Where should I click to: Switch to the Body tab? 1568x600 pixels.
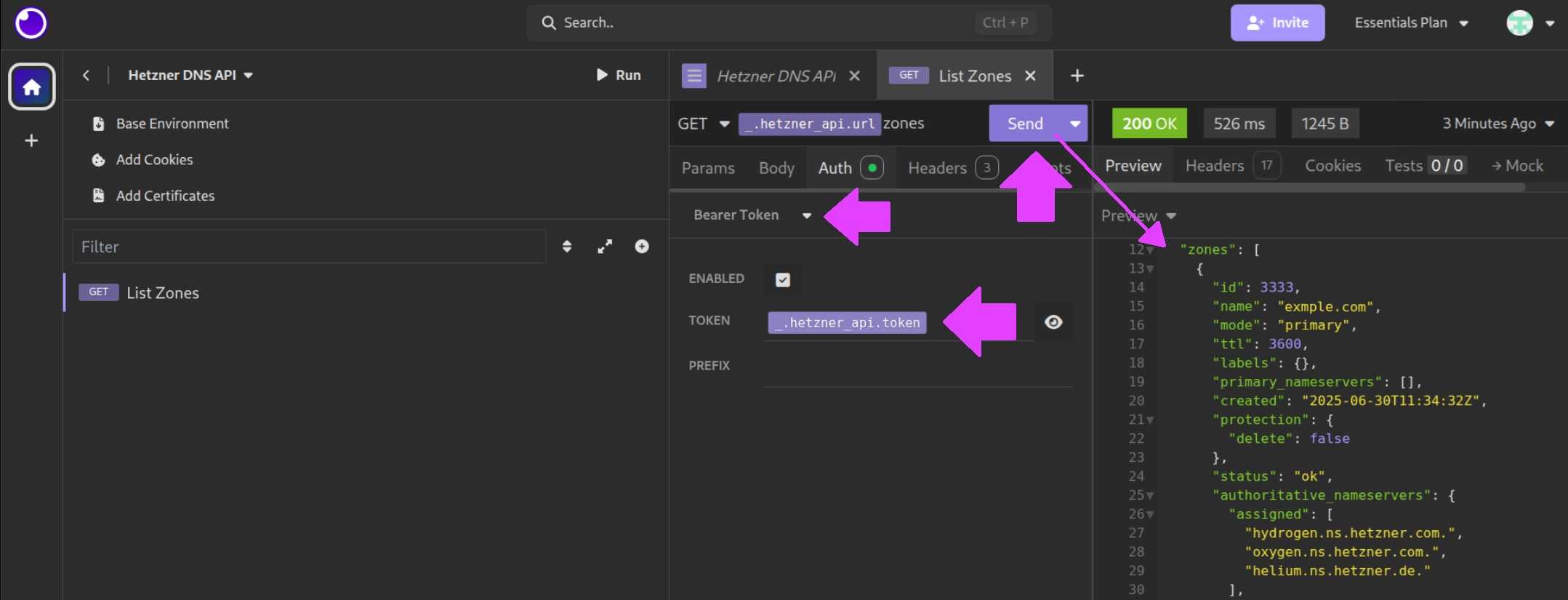click(x=776, y=168)
